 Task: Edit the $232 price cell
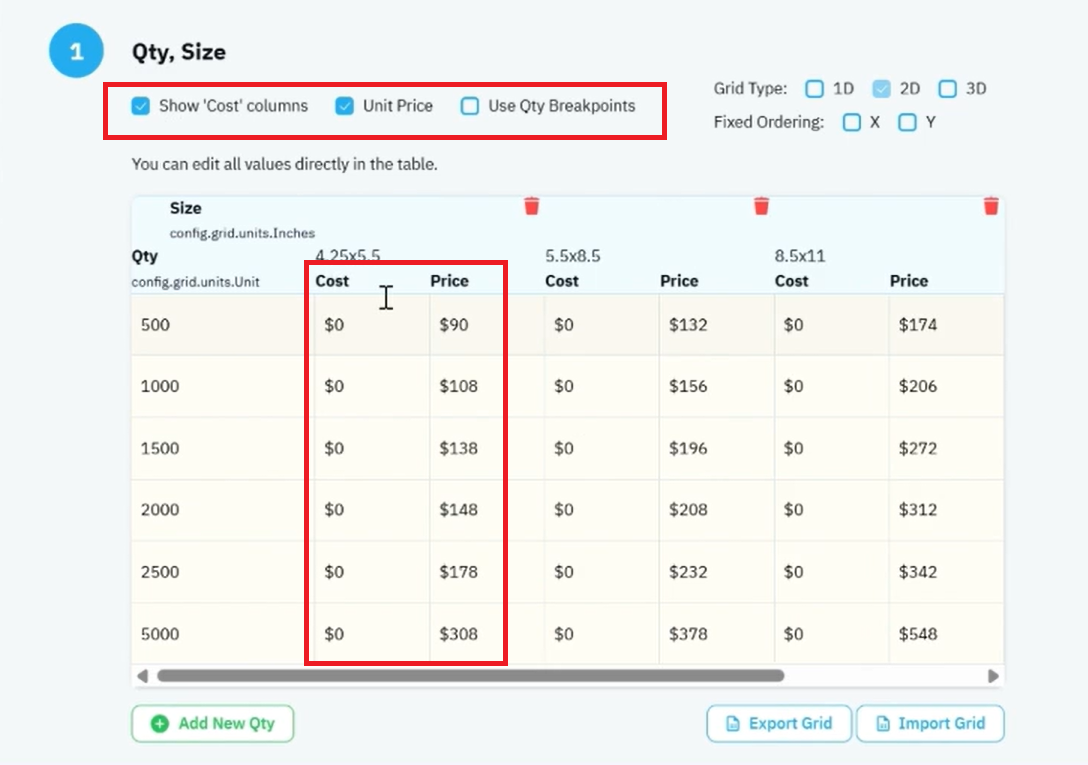click(x=717, y=572)
